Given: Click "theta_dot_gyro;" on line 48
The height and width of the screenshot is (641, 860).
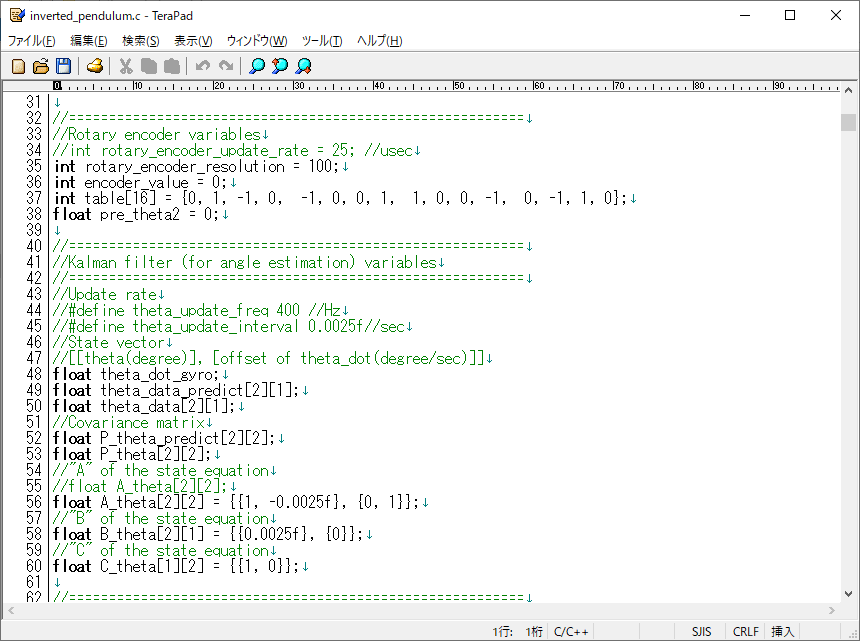Looking at the screenshot, I should [x=160, y=375].
